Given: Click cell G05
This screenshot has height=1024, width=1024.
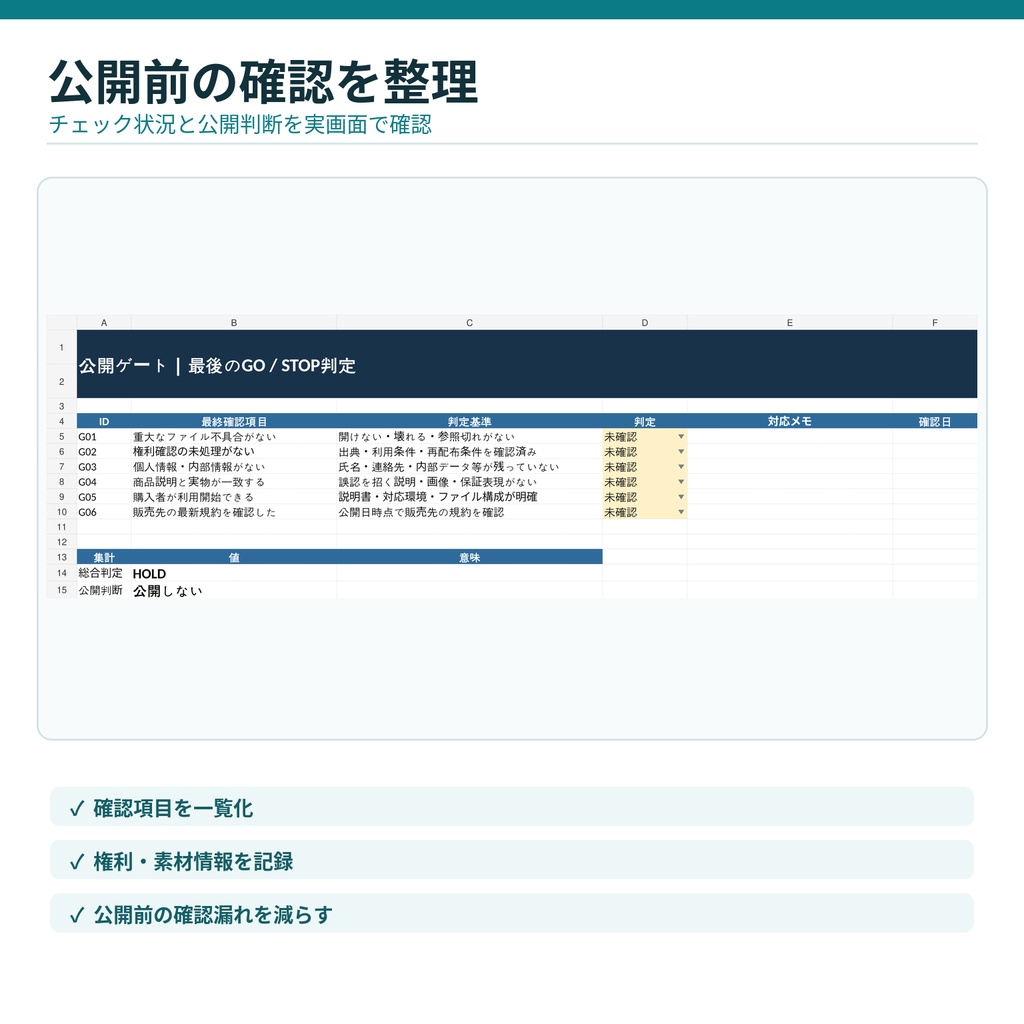Looking at the screenshot, I should (104, 496).
